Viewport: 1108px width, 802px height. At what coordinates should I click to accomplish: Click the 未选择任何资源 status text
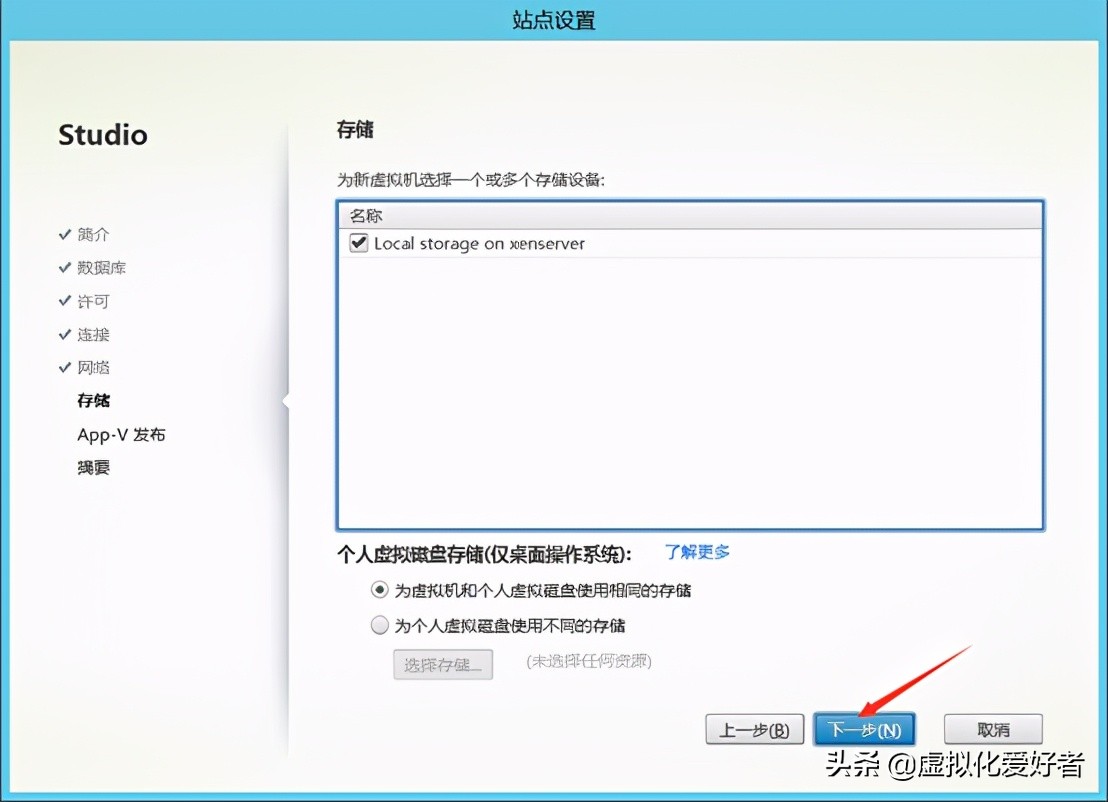(589, 661)
